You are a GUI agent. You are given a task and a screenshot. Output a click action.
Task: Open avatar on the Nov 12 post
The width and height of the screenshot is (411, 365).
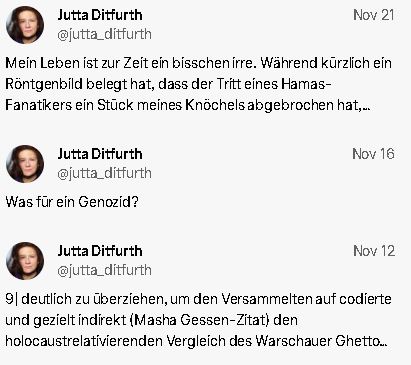point(25,261)
